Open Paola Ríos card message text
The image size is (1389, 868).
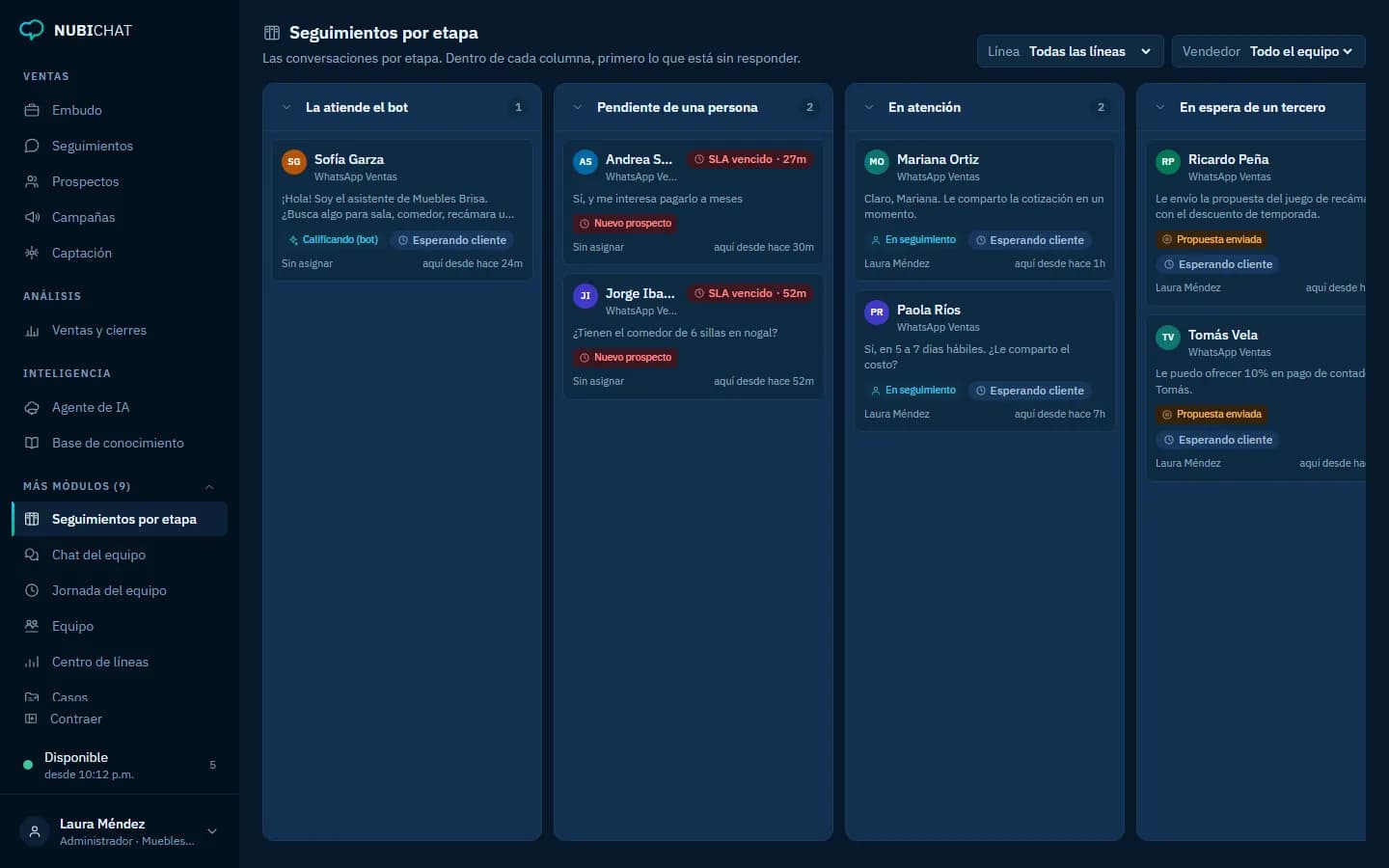point(967,357)
